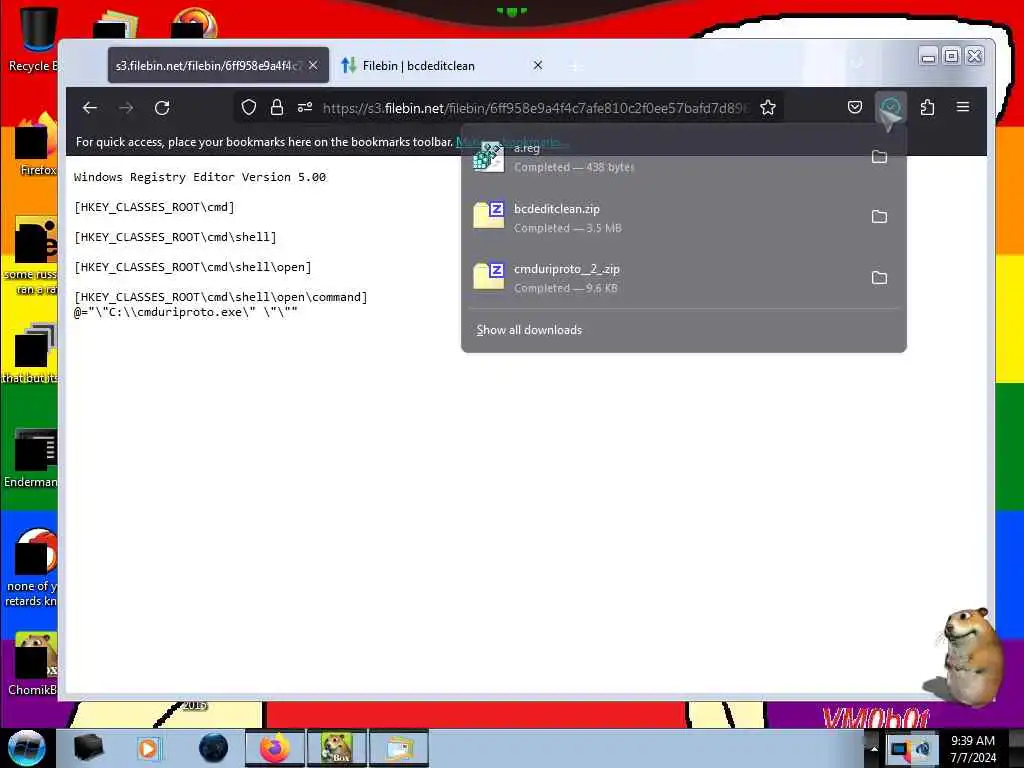Toggle the downloads panel button
This screenshot has height=768, width=1024.
point(891,108)
